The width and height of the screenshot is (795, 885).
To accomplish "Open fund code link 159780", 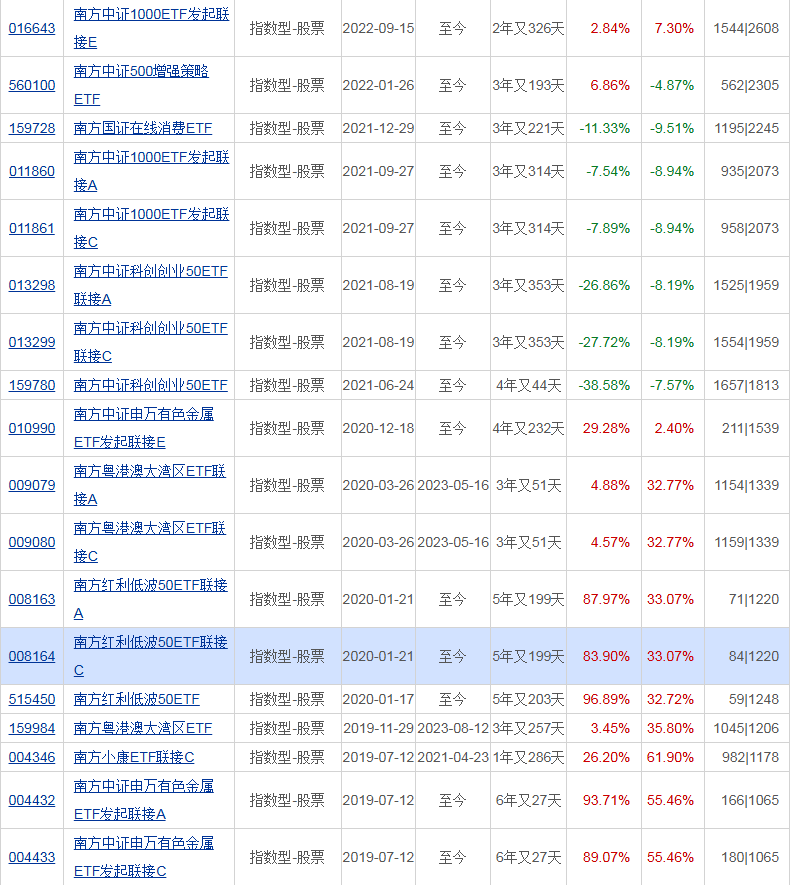I will coord(32,385).
